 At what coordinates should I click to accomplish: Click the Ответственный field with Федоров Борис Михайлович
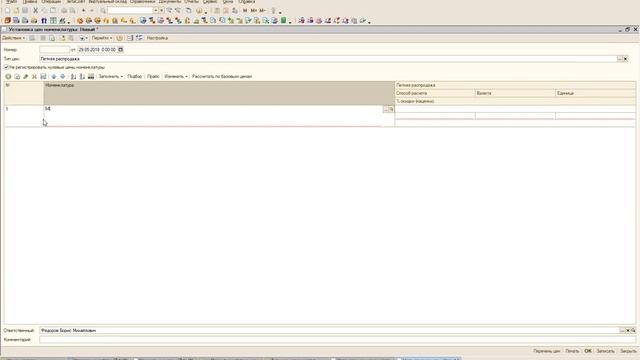click(x=330, y=330)
